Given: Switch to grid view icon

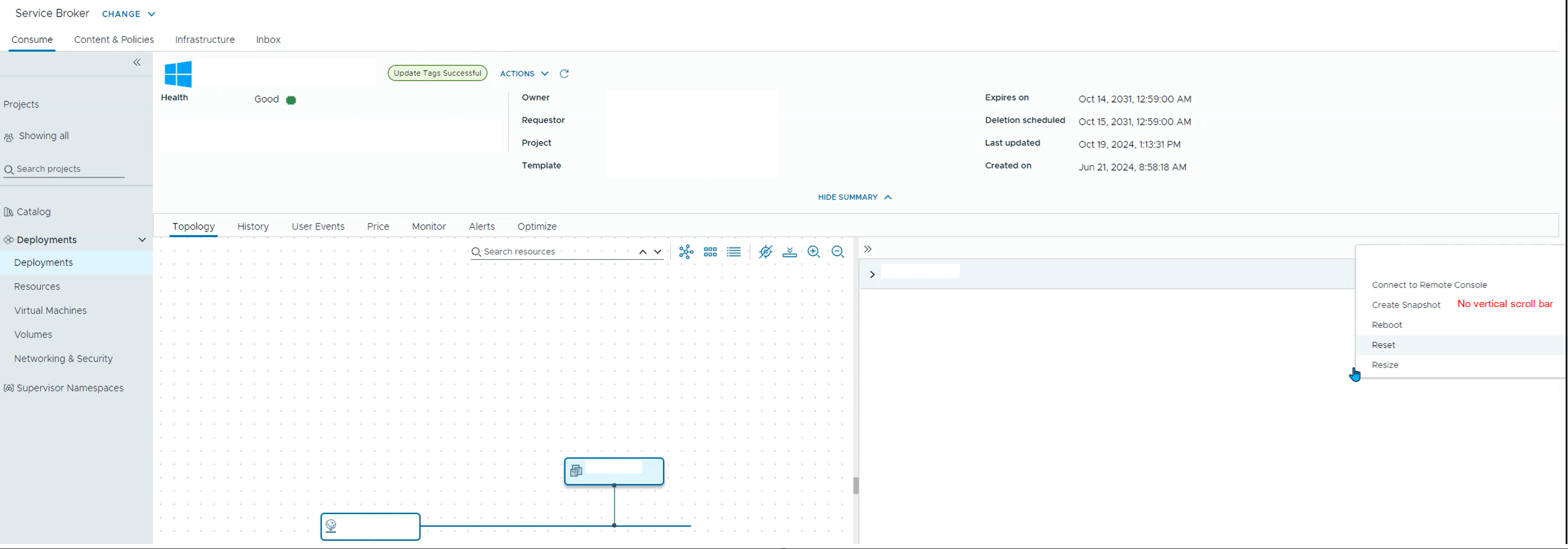Looking at the screenshot, I should [x=710, y=252].
